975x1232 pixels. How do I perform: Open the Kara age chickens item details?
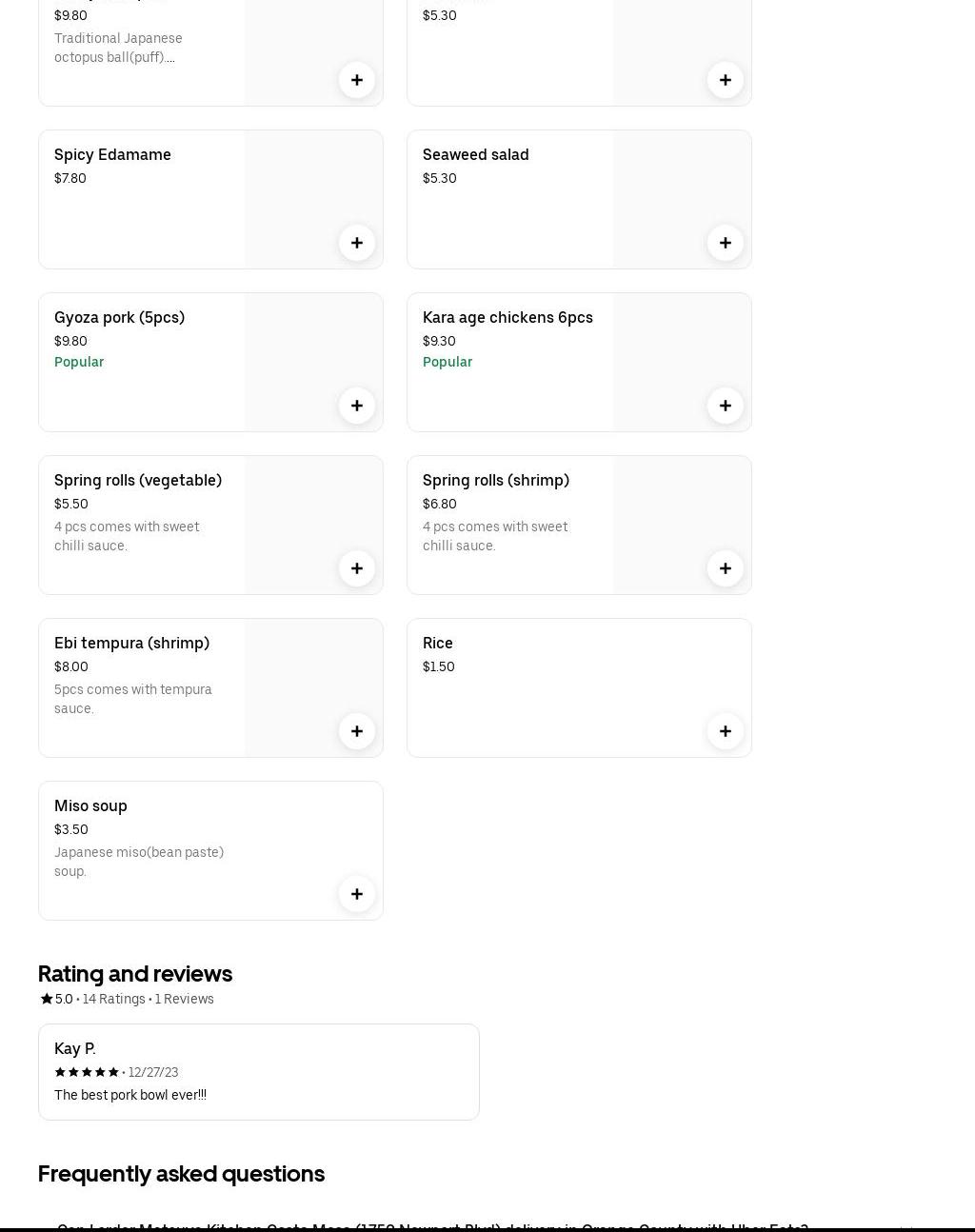[507, 317]
